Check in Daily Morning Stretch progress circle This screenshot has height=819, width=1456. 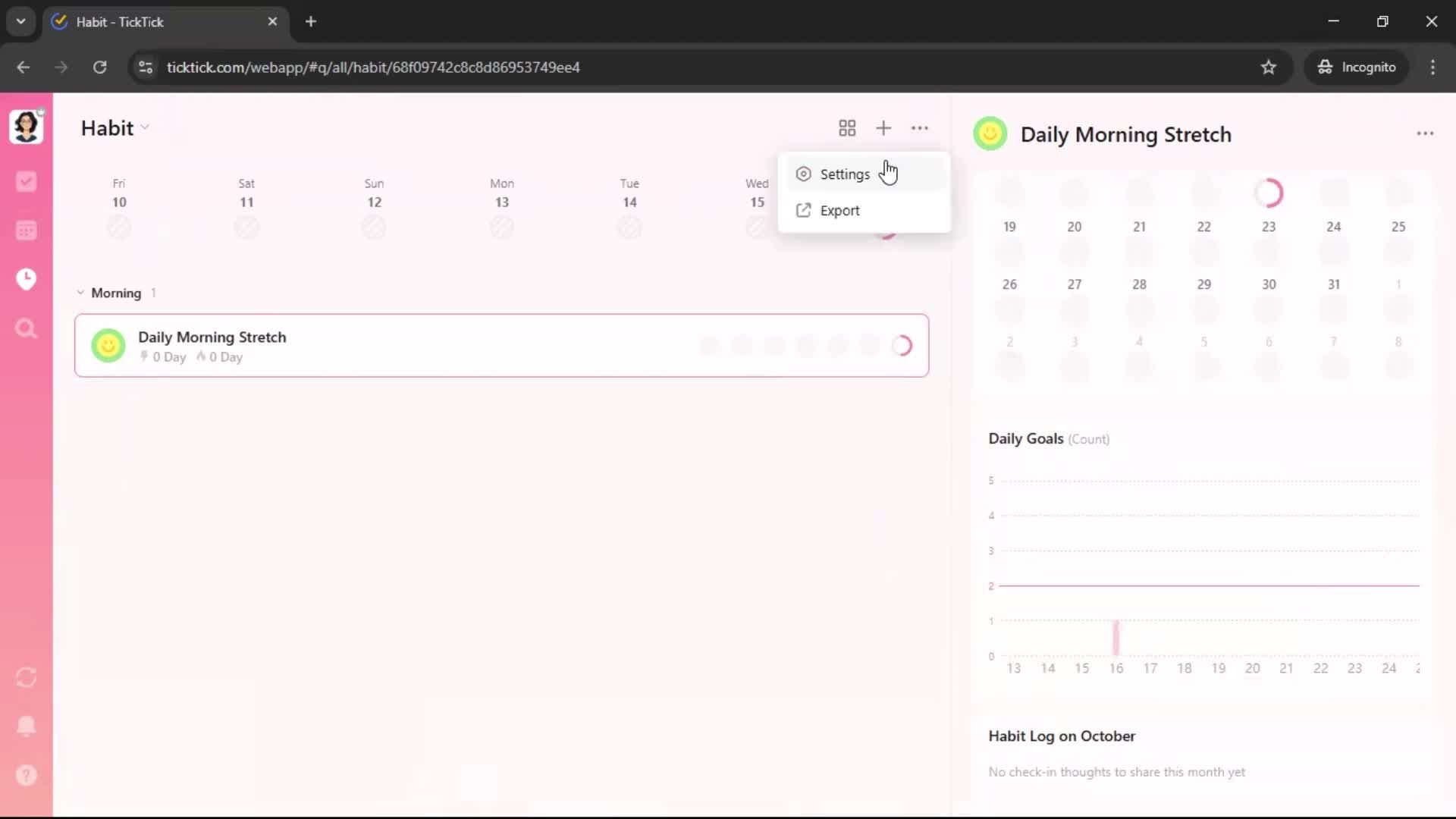coord(902,346)
